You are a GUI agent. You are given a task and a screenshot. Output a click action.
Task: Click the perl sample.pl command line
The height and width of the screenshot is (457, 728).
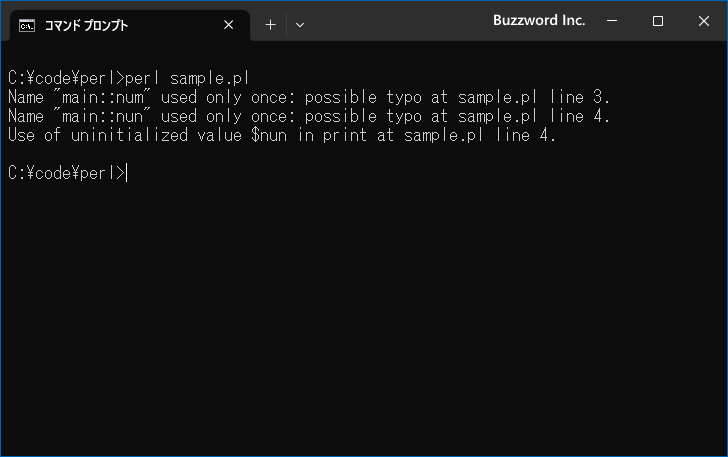129,78
